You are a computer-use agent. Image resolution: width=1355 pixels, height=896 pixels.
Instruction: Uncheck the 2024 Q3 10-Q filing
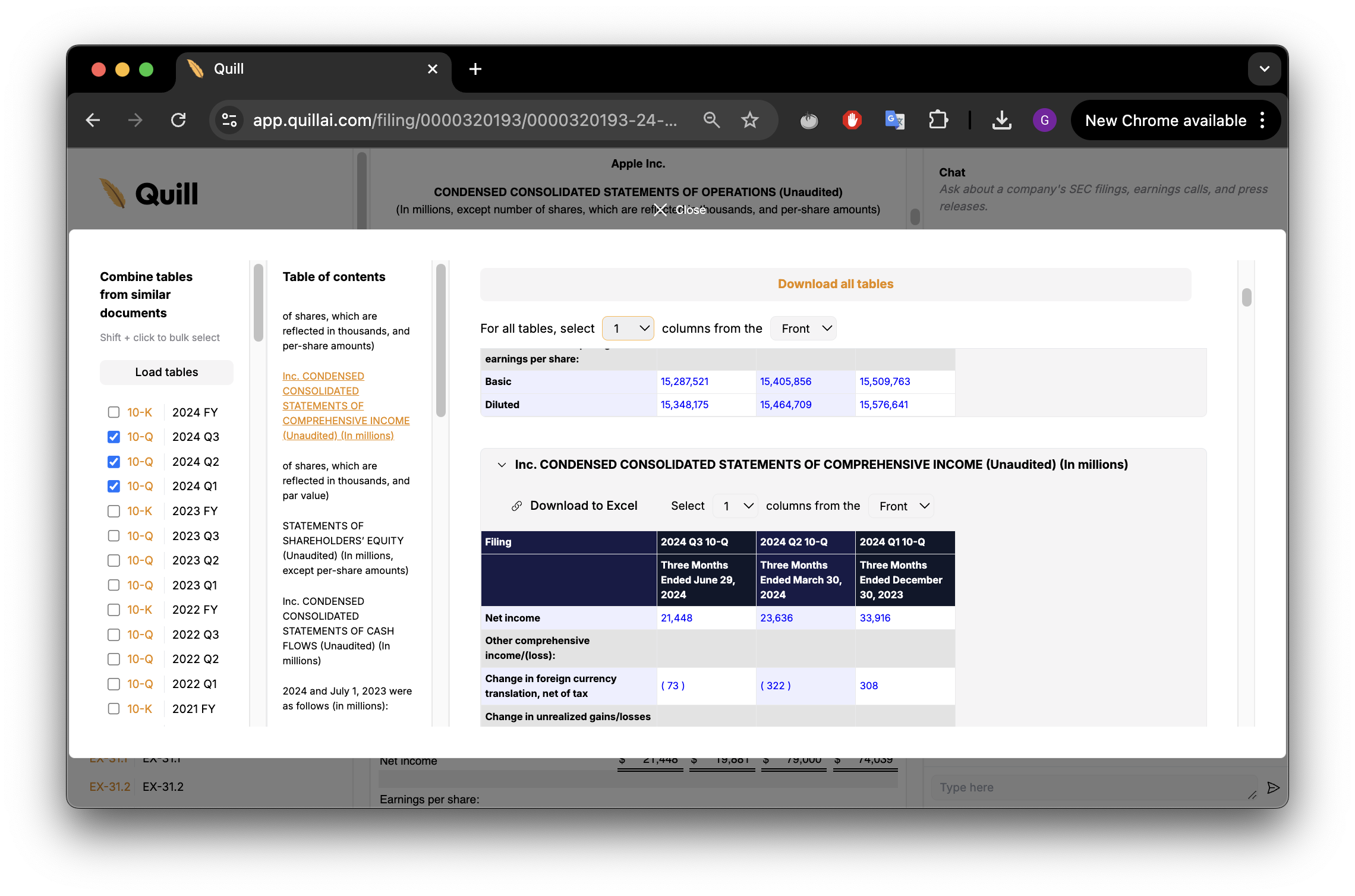tap(114, 437)
